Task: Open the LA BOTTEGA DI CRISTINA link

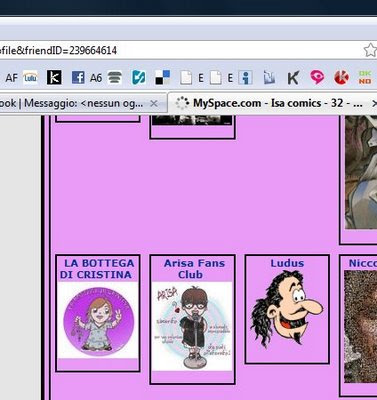Action: point(97,269)
